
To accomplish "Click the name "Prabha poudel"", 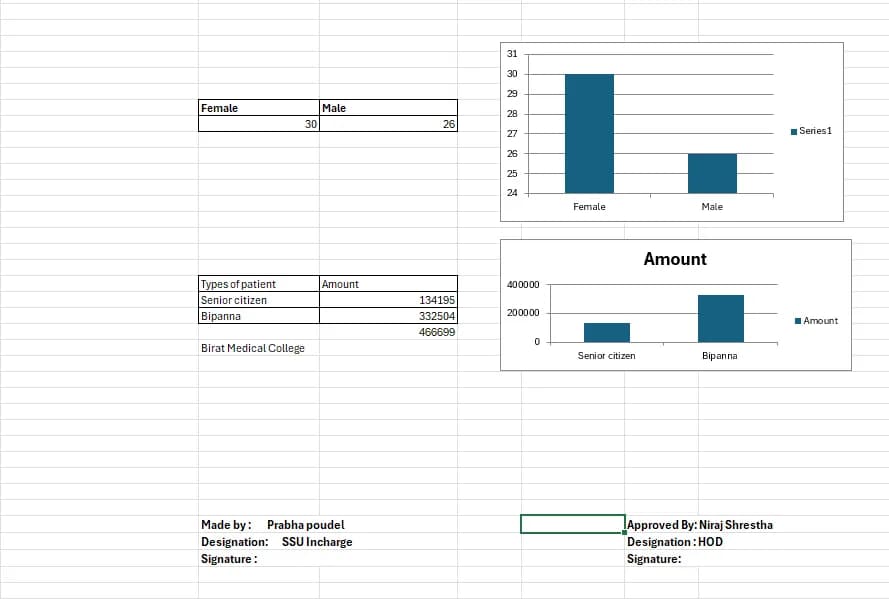I will [306, 525].
